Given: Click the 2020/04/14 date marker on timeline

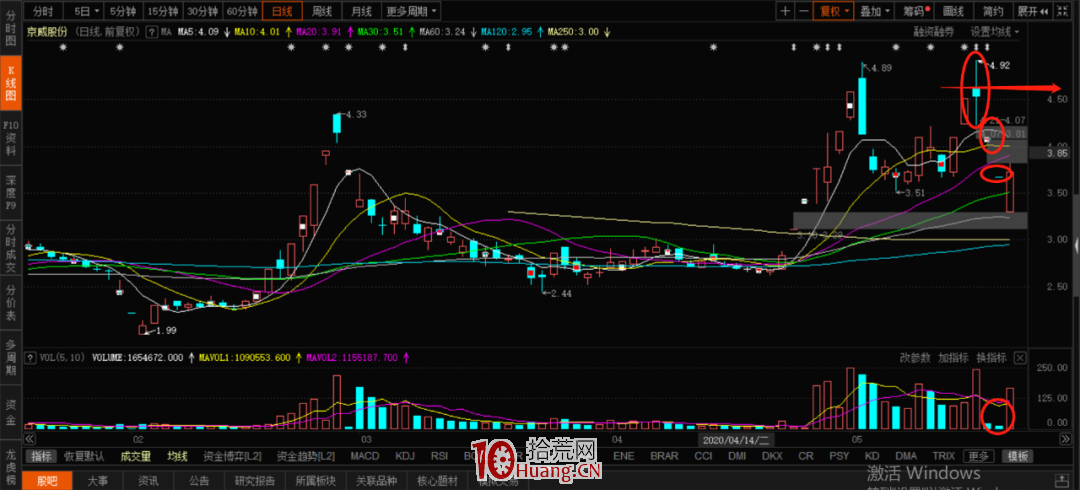Looking at the screenshot, I should click(733, 440).
